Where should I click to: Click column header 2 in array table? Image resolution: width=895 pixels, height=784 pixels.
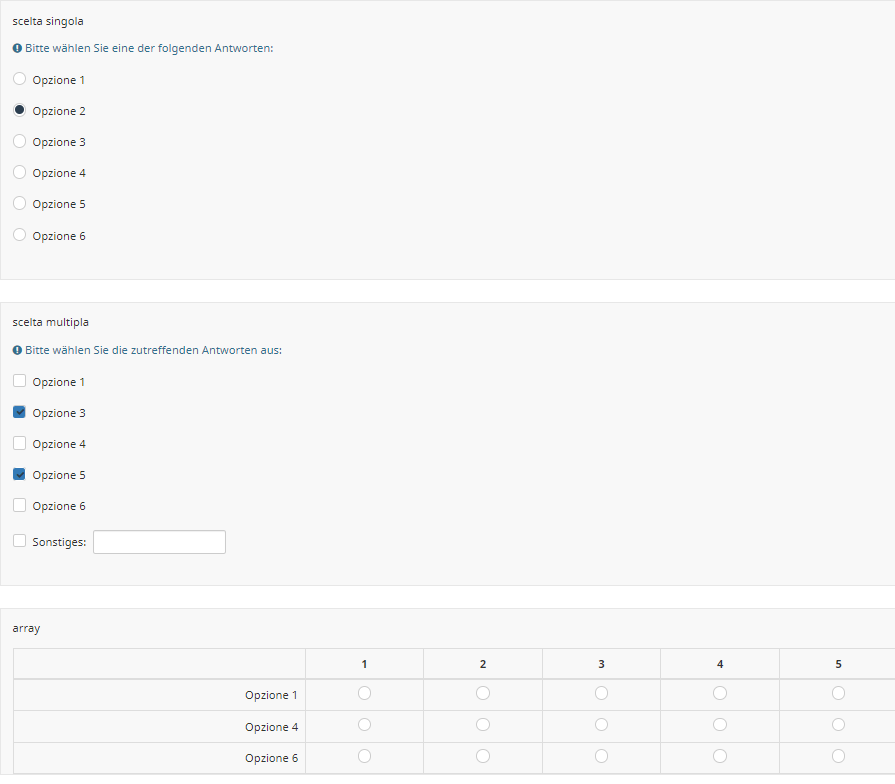(483, 664)
